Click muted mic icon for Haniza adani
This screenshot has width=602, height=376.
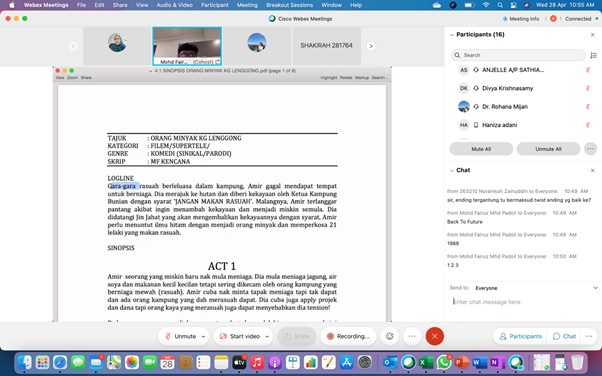pyautogui.click(x=587, y=125)
